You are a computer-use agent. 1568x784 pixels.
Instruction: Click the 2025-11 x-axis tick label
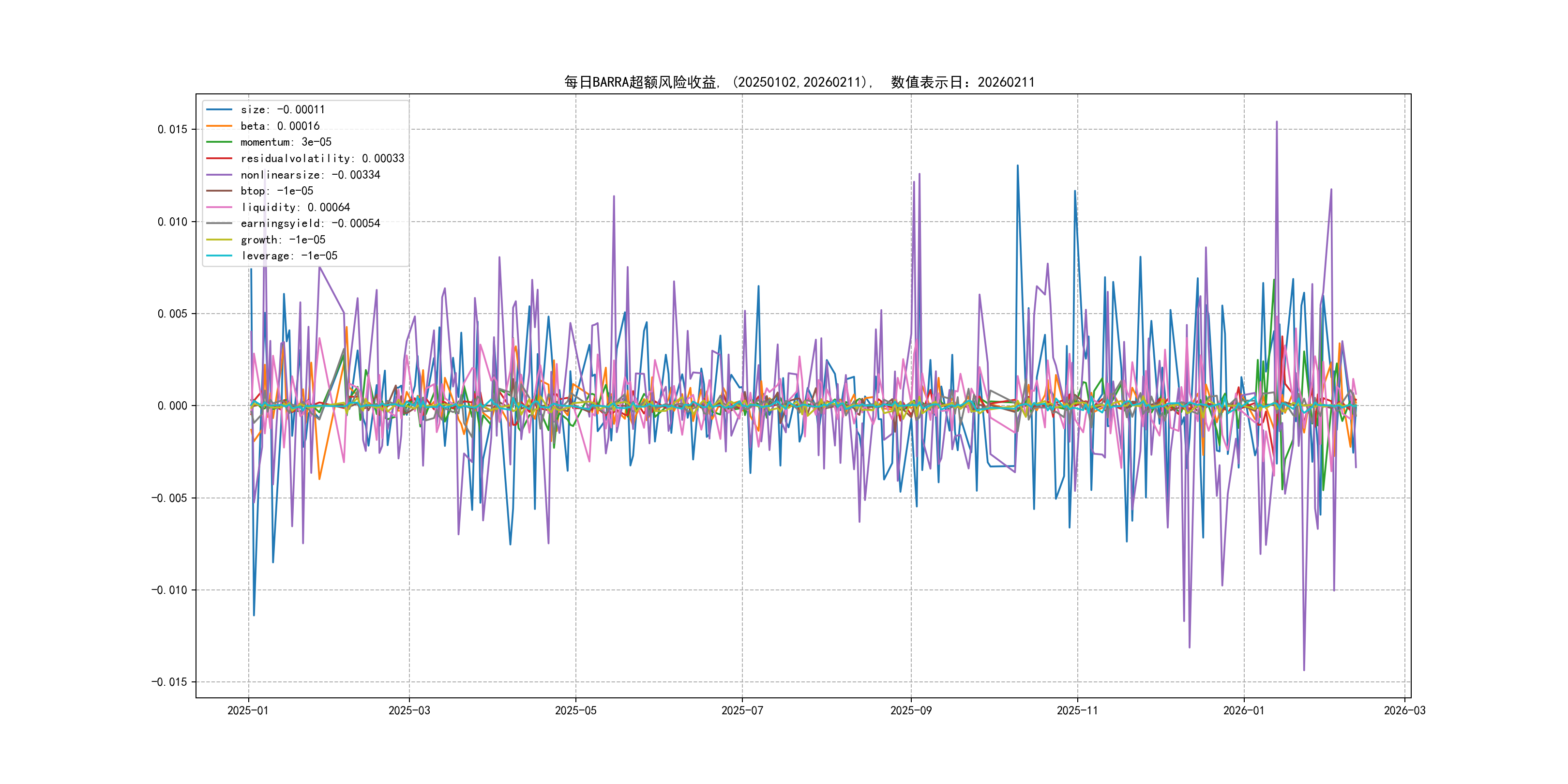(1077, 710)
